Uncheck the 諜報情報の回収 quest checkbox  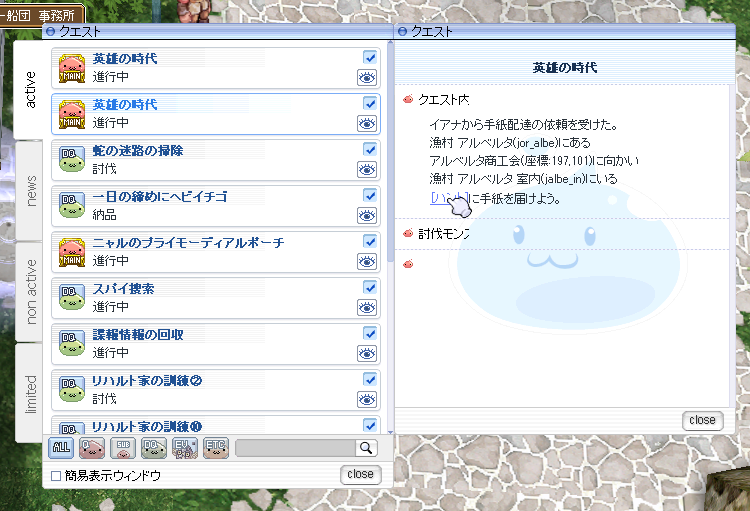click(370, 334)
